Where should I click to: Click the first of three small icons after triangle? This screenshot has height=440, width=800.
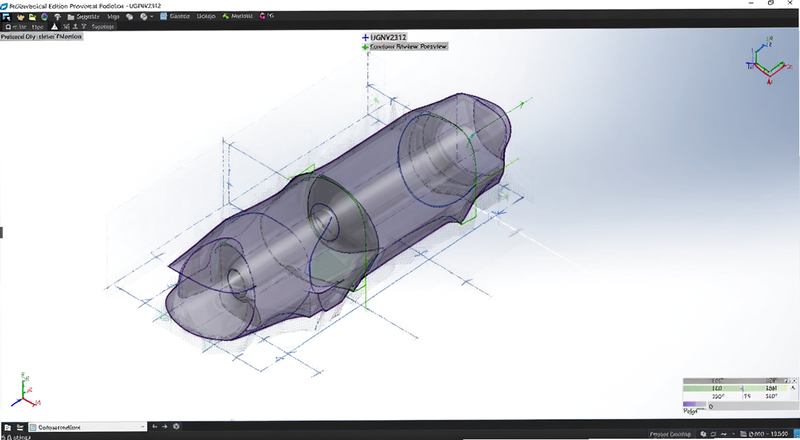66,27
